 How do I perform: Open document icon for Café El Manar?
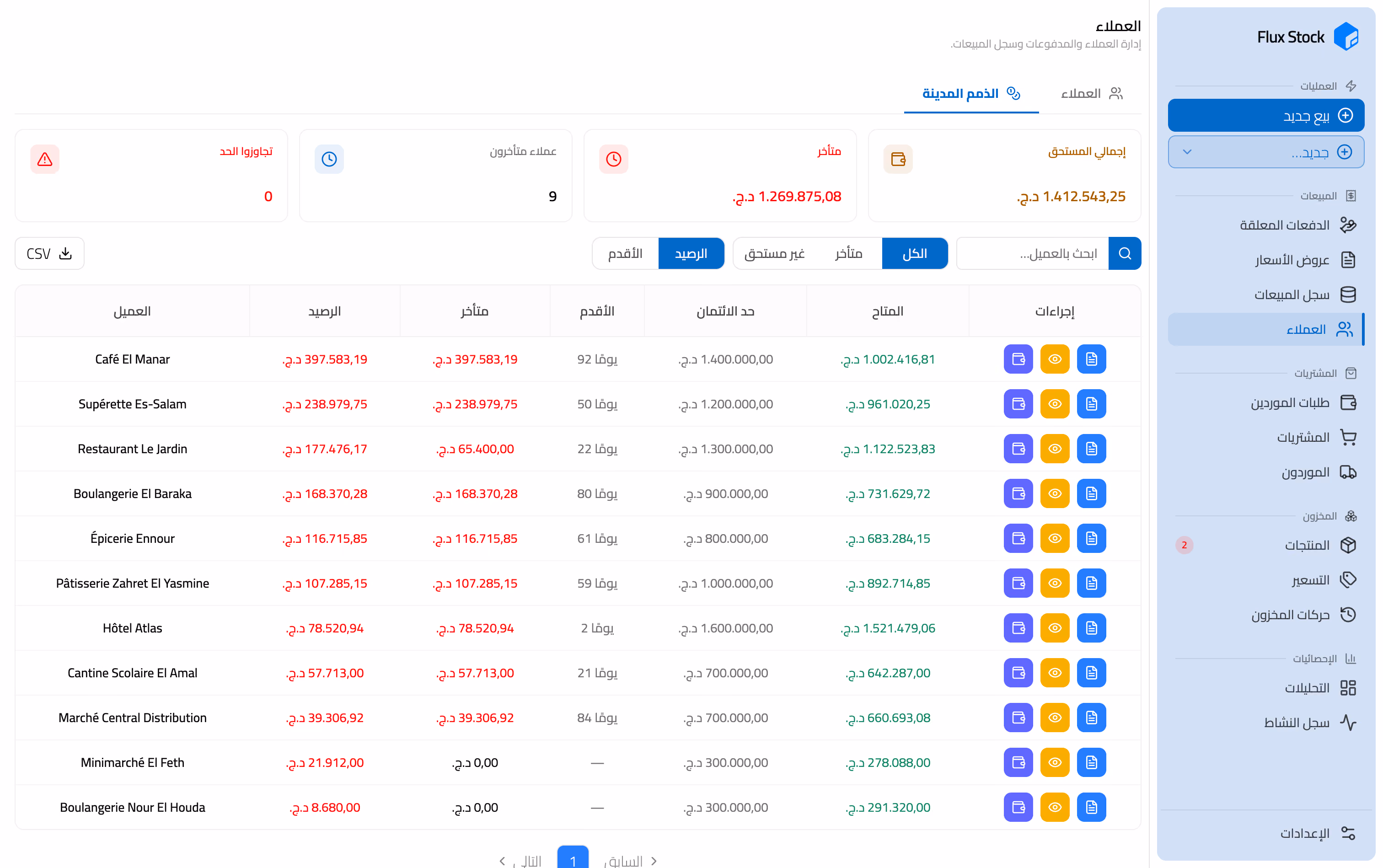tap(1091, 359)
